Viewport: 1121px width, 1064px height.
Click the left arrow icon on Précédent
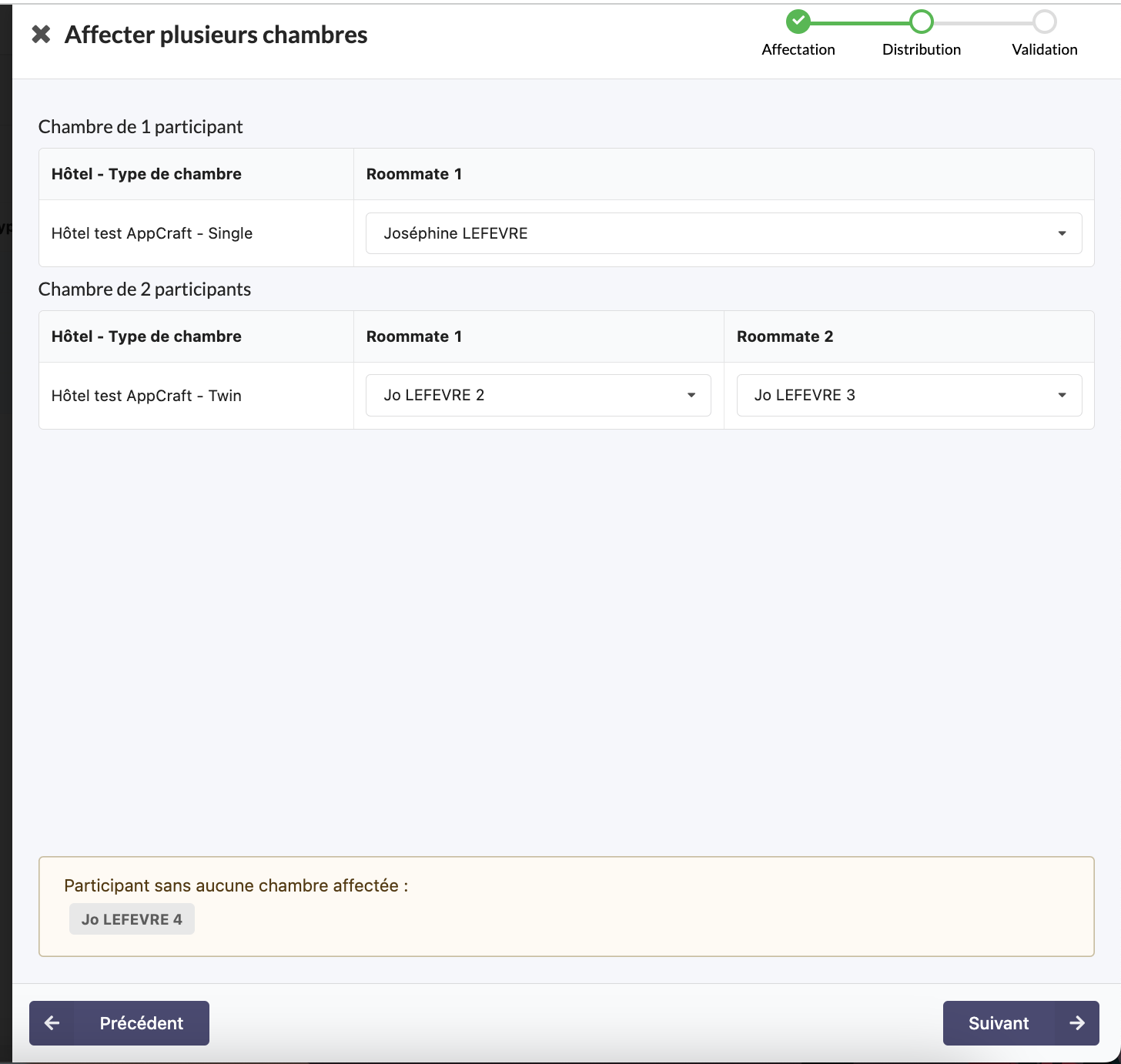[52, 1022]
